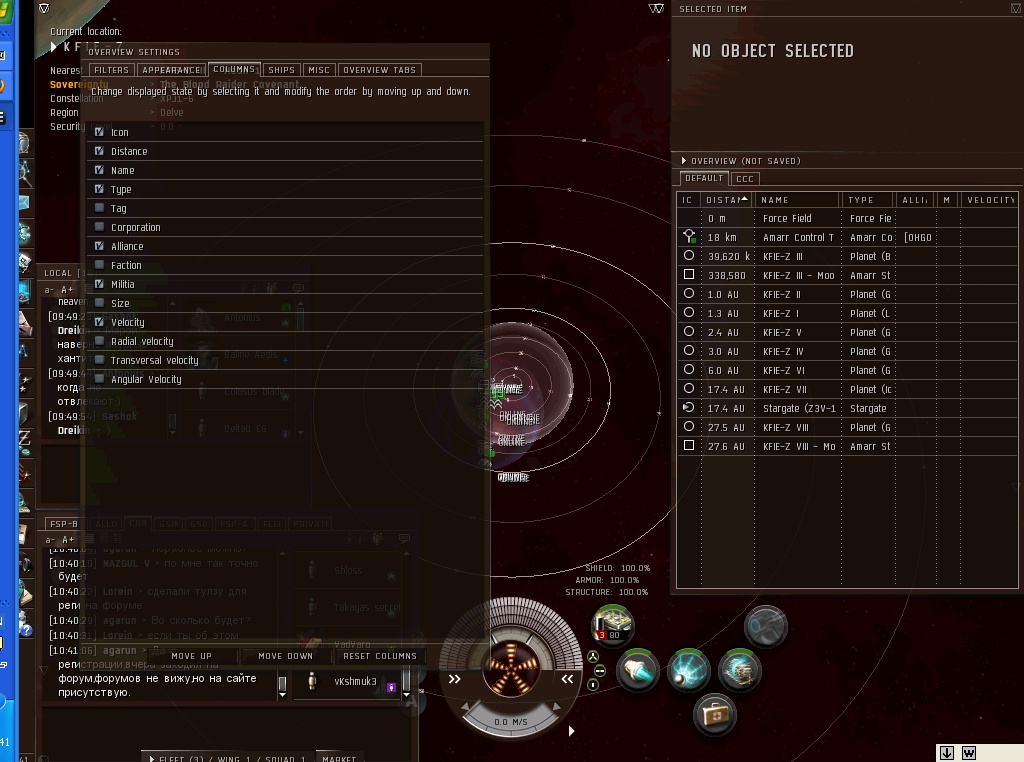Image resolution: width=1024 pixels, height=762 pixels.
Task: Click the down arrow of the FSP-B chat scrollbar
Action: click(282, 695)
